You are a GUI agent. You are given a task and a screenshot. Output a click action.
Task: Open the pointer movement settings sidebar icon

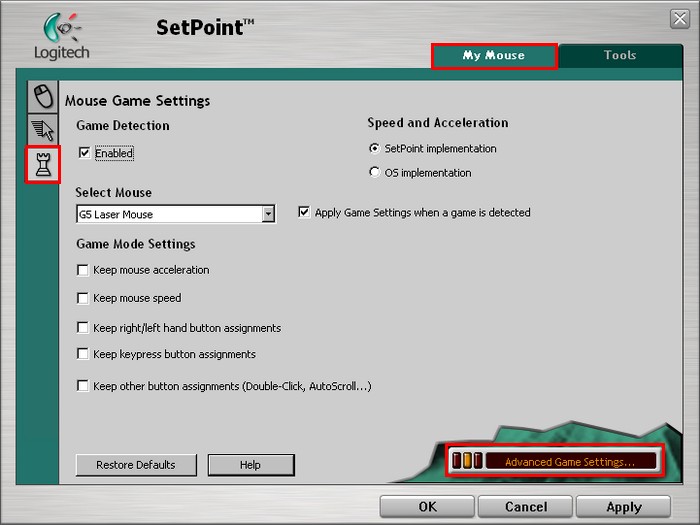click(43, 130)
